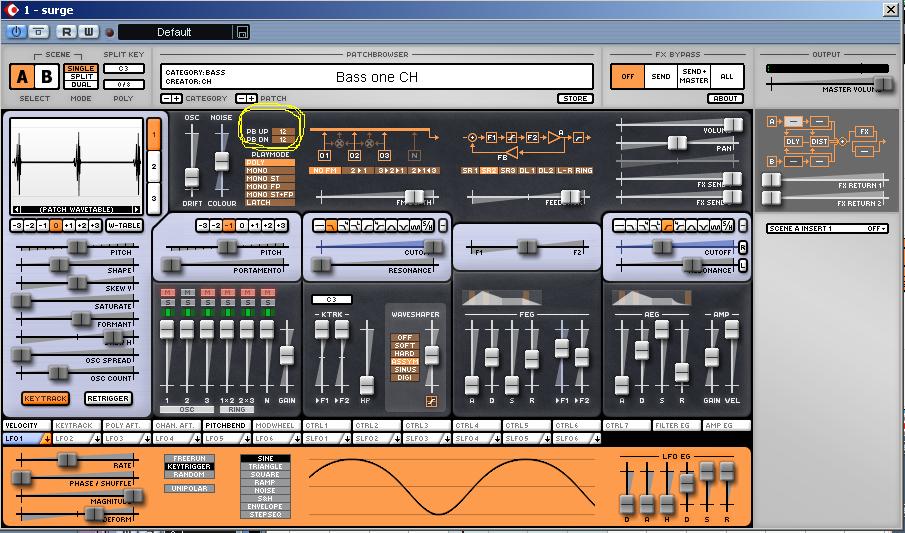This screenshot has height=533, width=905.
Task: Open LFO 2 arrow menu
Action: point(96,439)
